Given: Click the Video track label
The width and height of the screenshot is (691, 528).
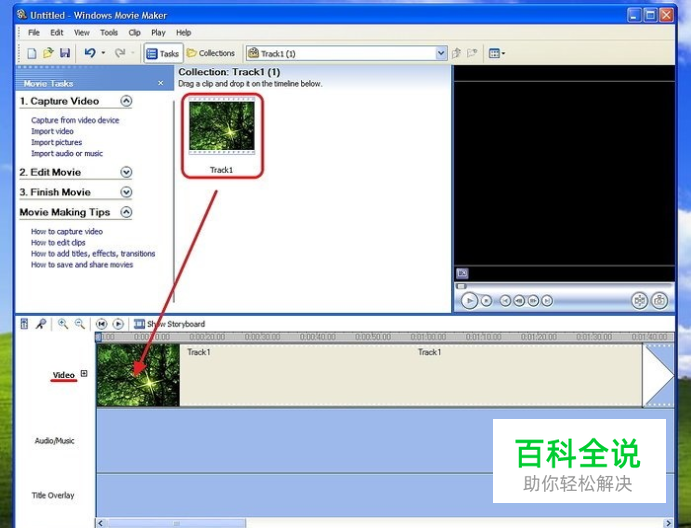Looking at the screenshot, I should point(64,375).
